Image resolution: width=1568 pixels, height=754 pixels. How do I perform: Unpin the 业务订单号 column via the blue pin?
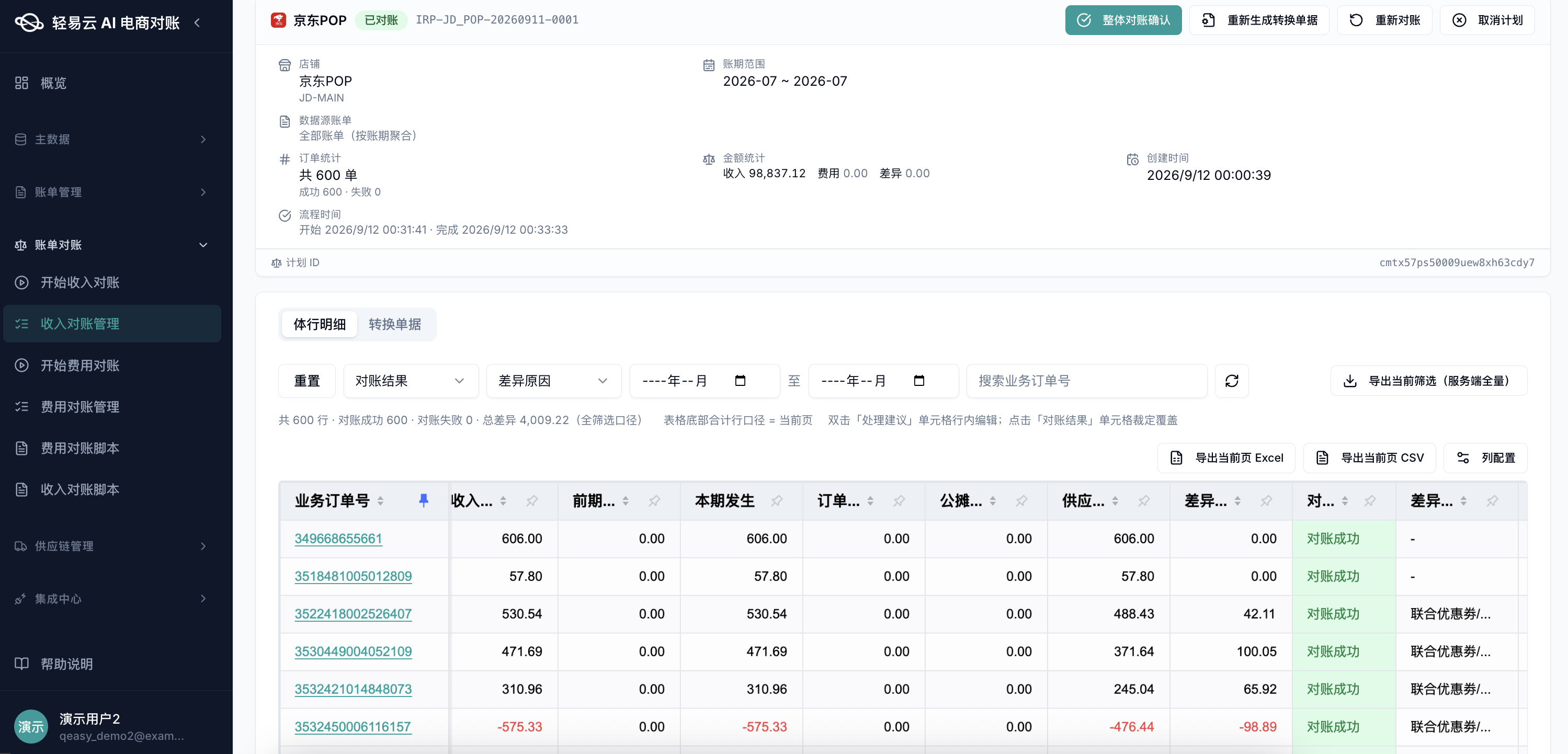pyautogui.click(x=424, y=500)
